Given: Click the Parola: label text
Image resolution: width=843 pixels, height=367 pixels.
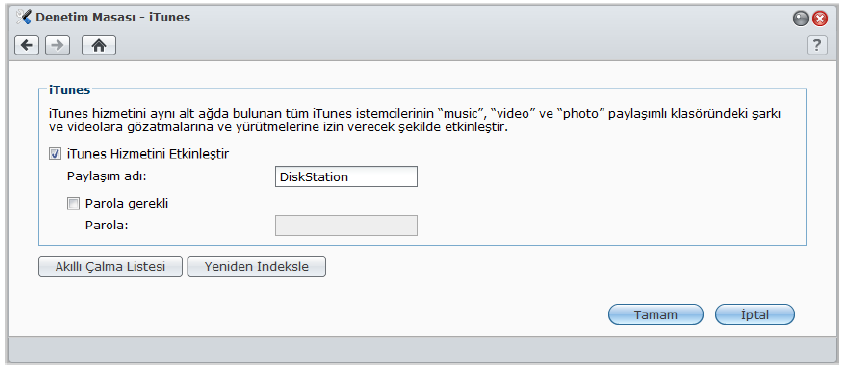Looking at the screenshot, I should [x=106, y=225].
